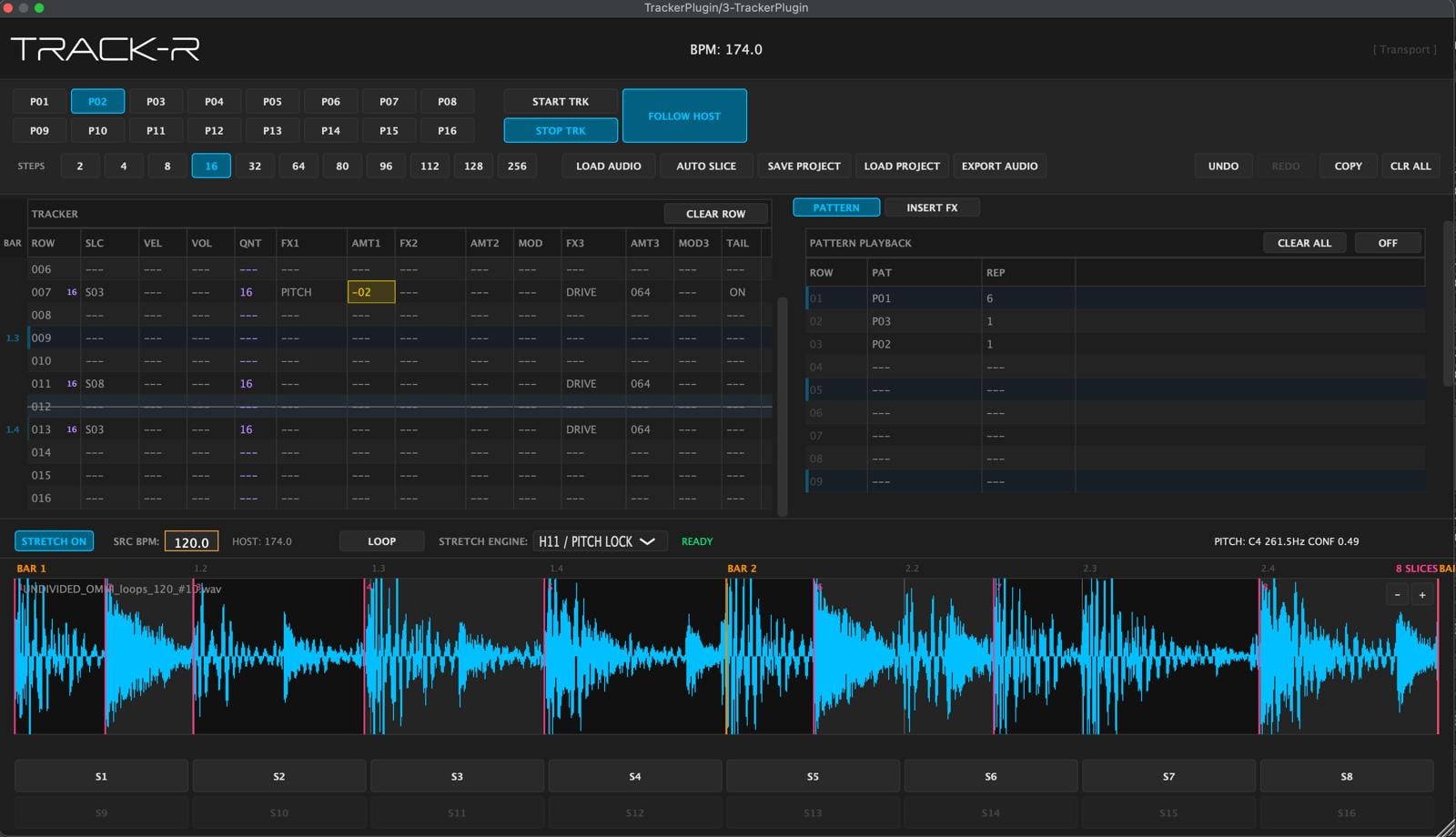Screen dimensions: 1456x837
Task: Set steps to 256
Action: (517, 166)
